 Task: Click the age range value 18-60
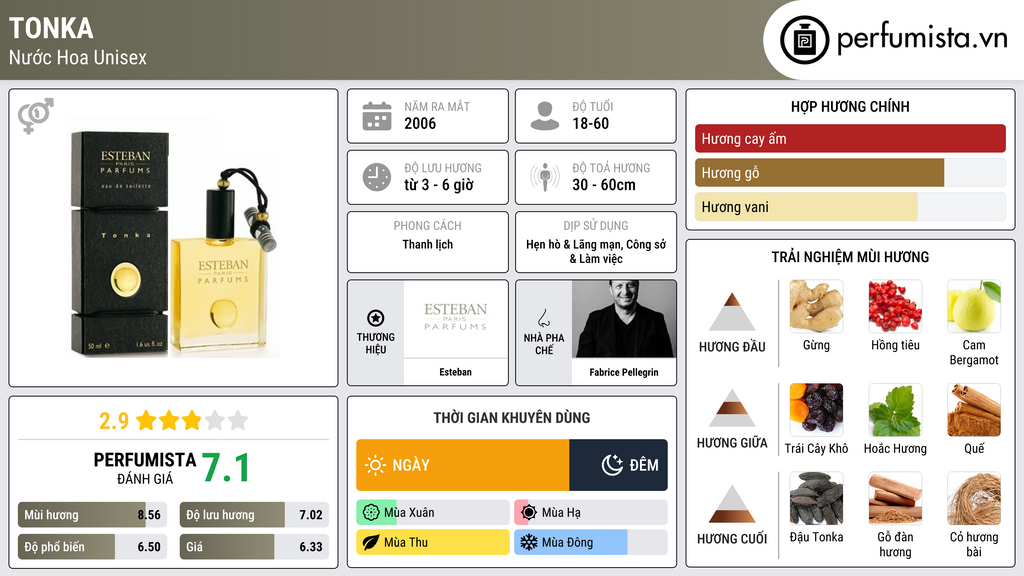(590, 123)
